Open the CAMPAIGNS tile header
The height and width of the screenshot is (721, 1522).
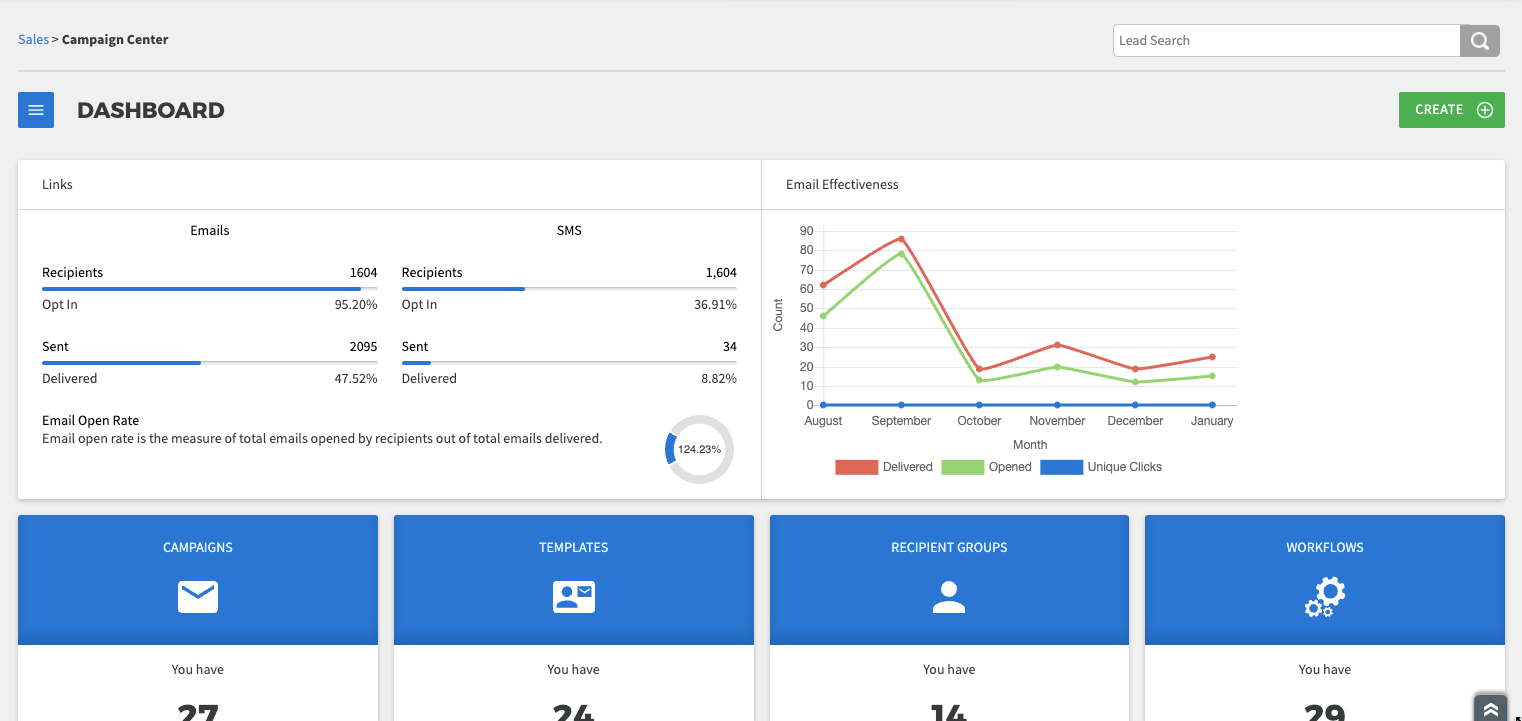coord(198,547)
